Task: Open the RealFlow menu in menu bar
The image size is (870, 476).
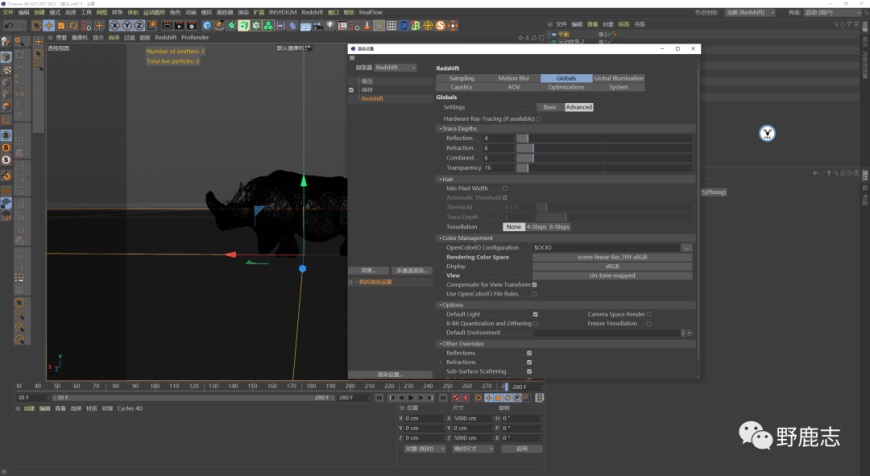Action: pos(371,12)
